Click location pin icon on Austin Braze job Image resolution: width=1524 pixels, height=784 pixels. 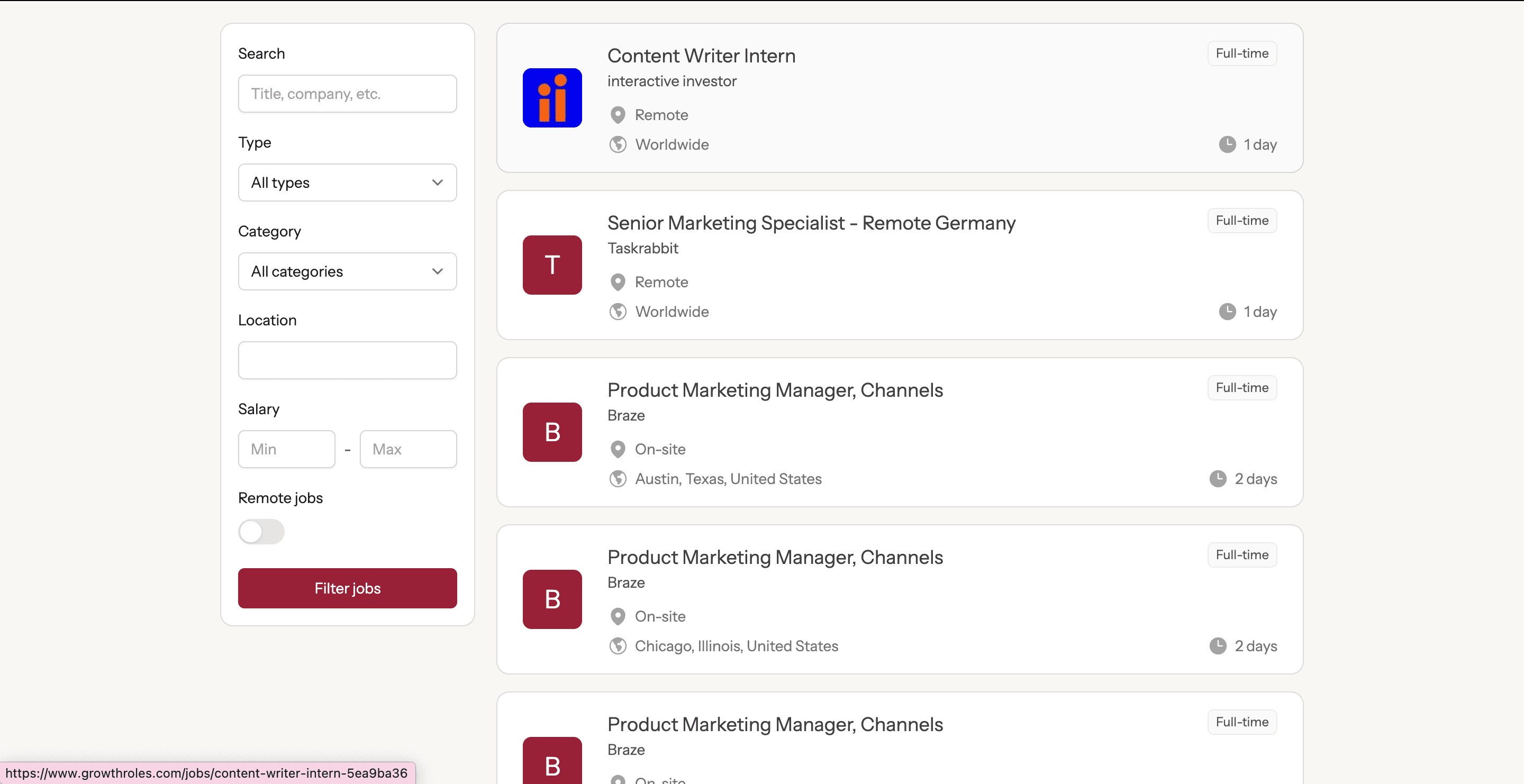[x=618, y=449]
